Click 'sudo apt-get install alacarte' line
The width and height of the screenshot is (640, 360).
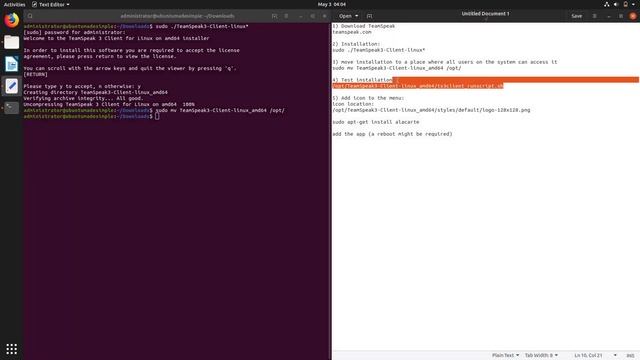[376, 122]
